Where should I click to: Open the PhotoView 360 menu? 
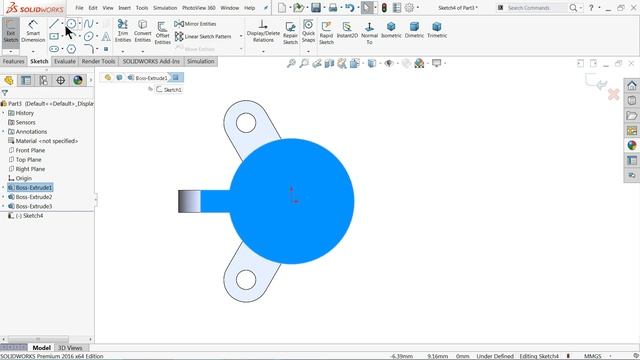click(198, 8)
